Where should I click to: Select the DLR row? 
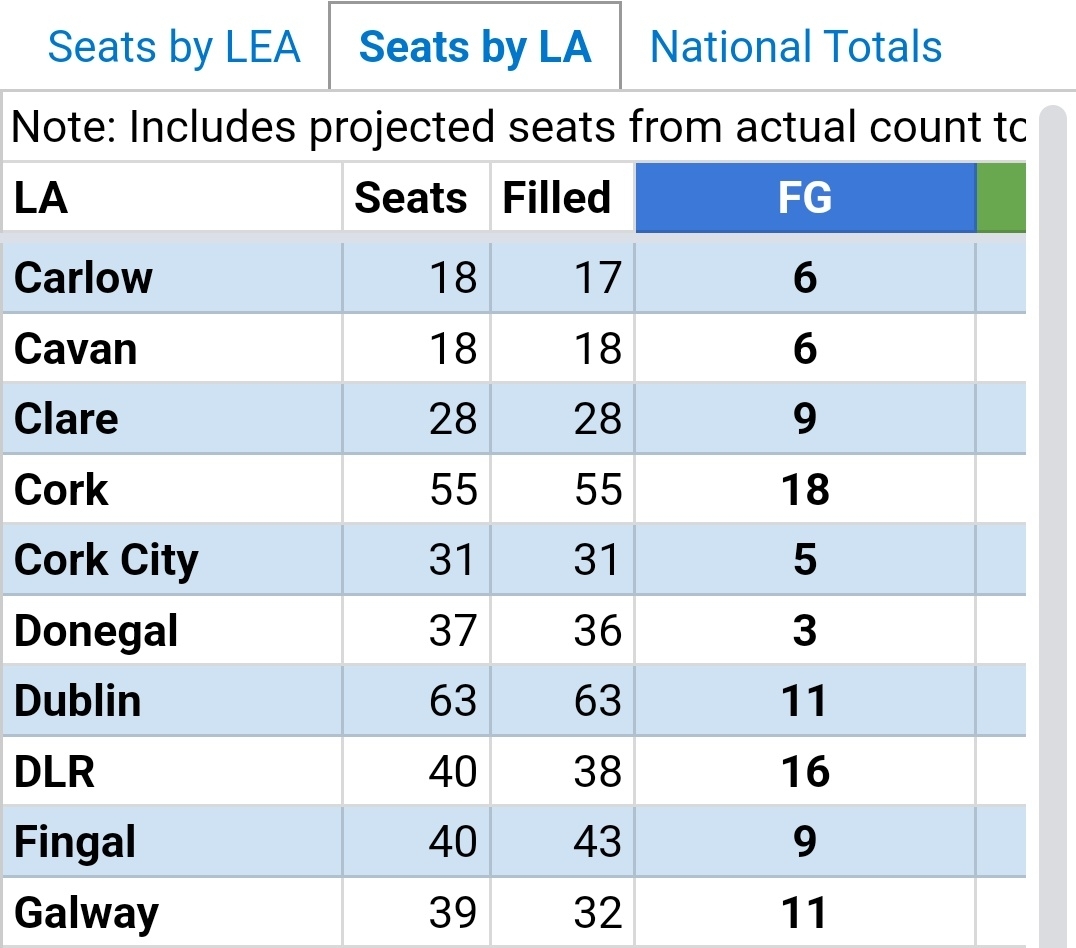click(54, 772)
